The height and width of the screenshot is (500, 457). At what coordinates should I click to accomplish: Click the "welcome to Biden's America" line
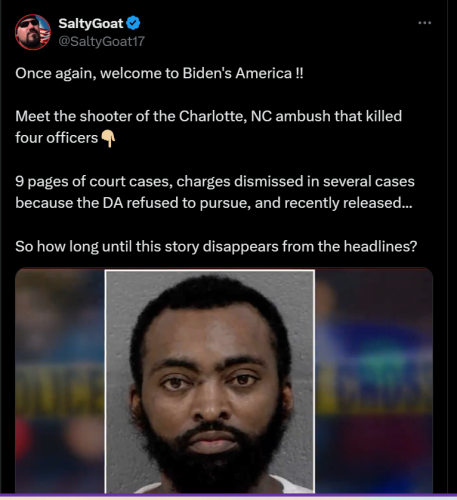point(159,73)
